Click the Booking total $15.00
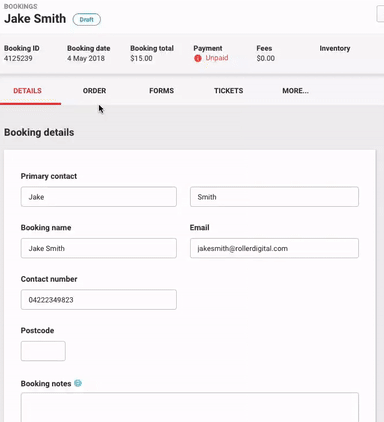This screenshot has width=384, height=422. click(x=141, y=58)
